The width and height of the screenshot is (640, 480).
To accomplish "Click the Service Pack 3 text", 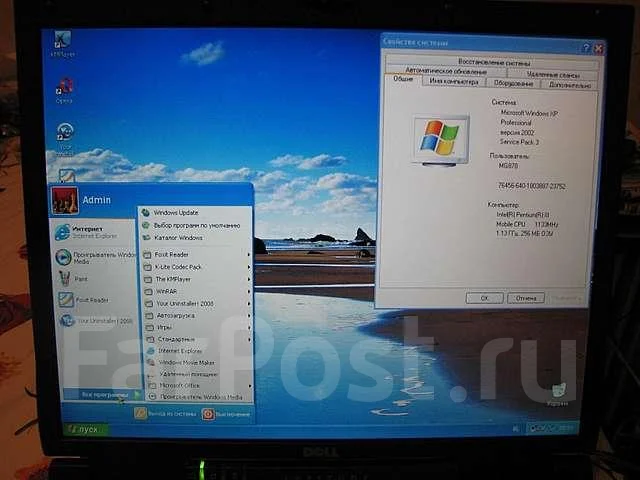I will [x=519, y=142].
